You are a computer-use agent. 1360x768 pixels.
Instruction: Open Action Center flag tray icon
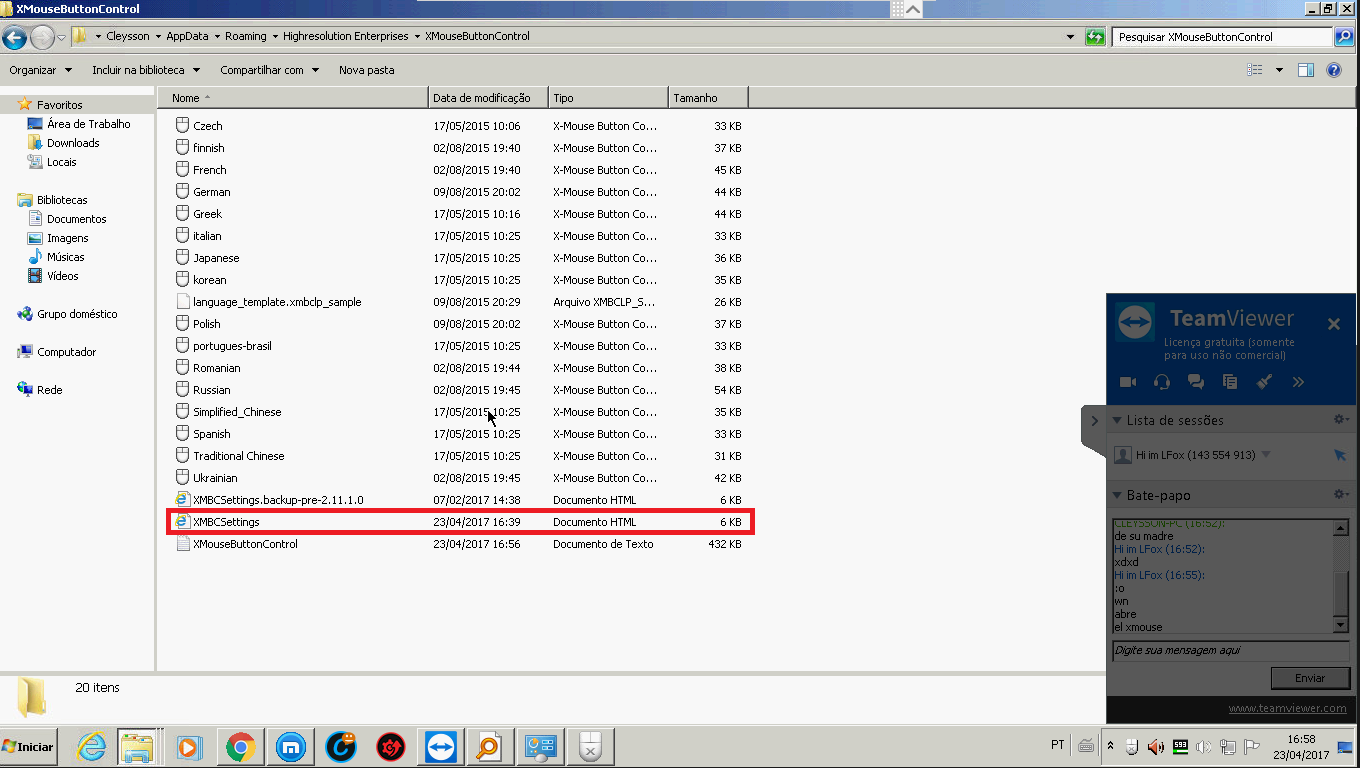tap(1250, 746)
